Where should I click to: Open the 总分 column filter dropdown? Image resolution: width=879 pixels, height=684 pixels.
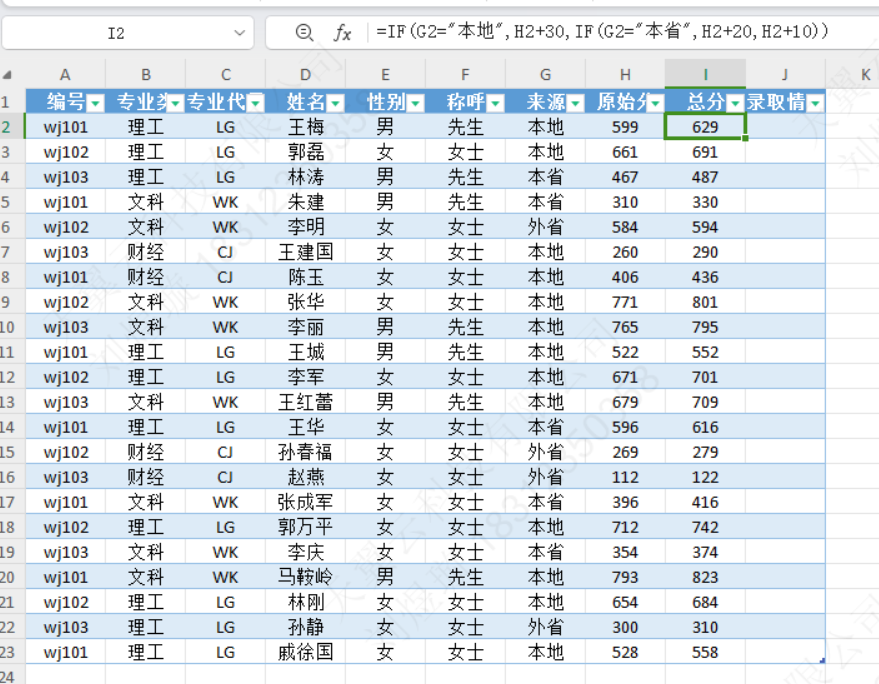point(735,103)
